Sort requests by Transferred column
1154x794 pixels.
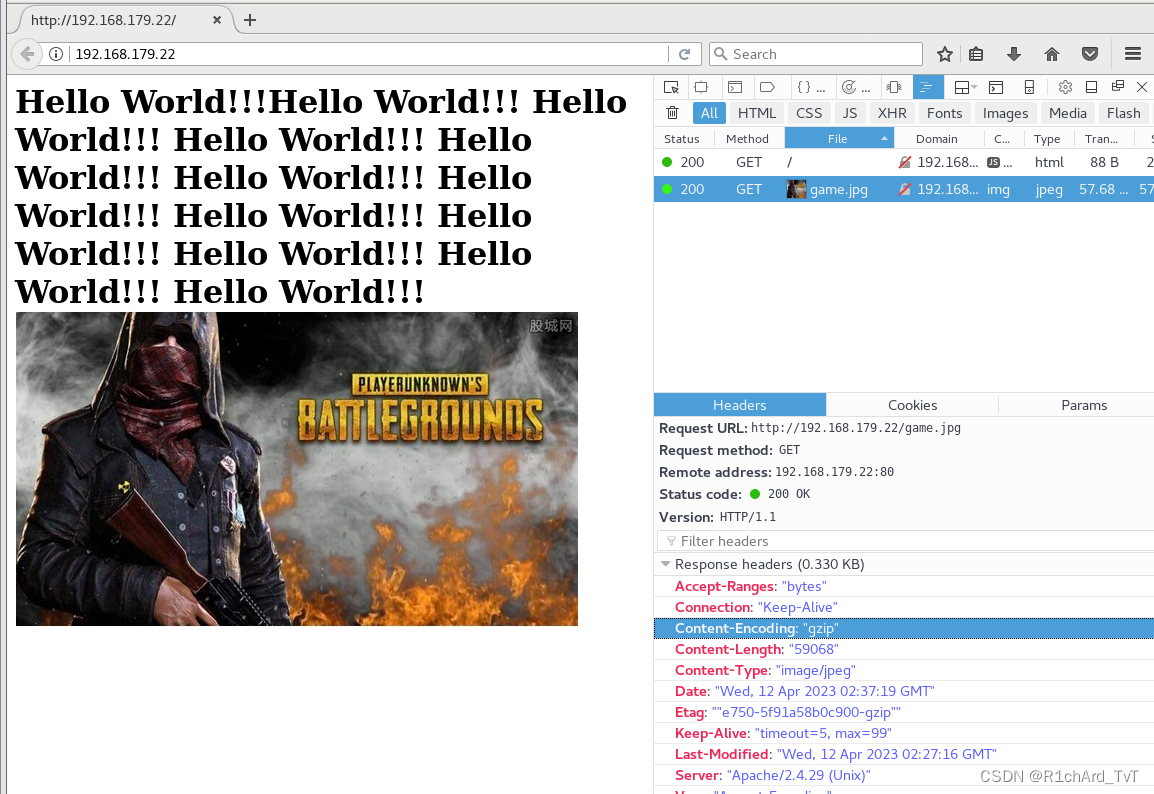click(1102, 138)
